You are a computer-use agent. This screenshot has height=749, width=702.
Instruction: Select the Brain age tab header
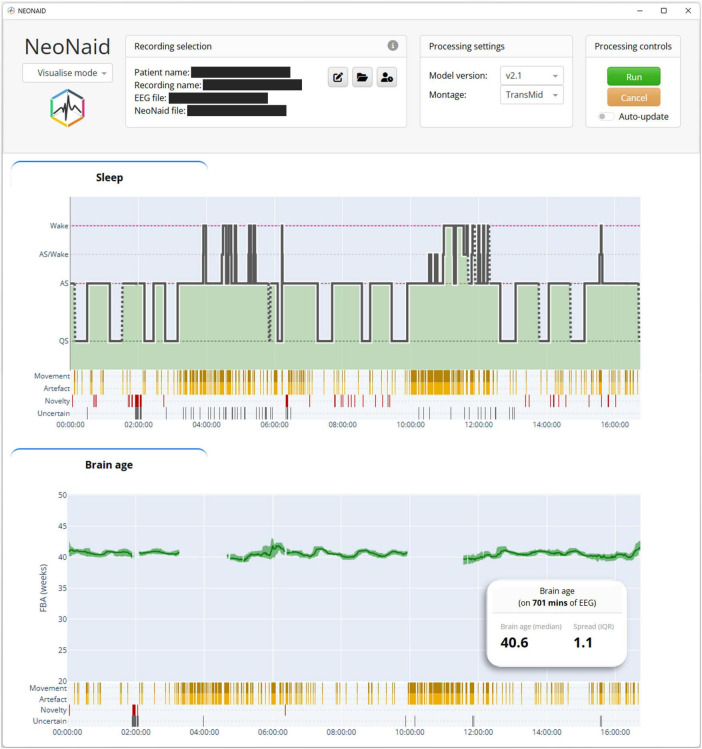point(109,465)
